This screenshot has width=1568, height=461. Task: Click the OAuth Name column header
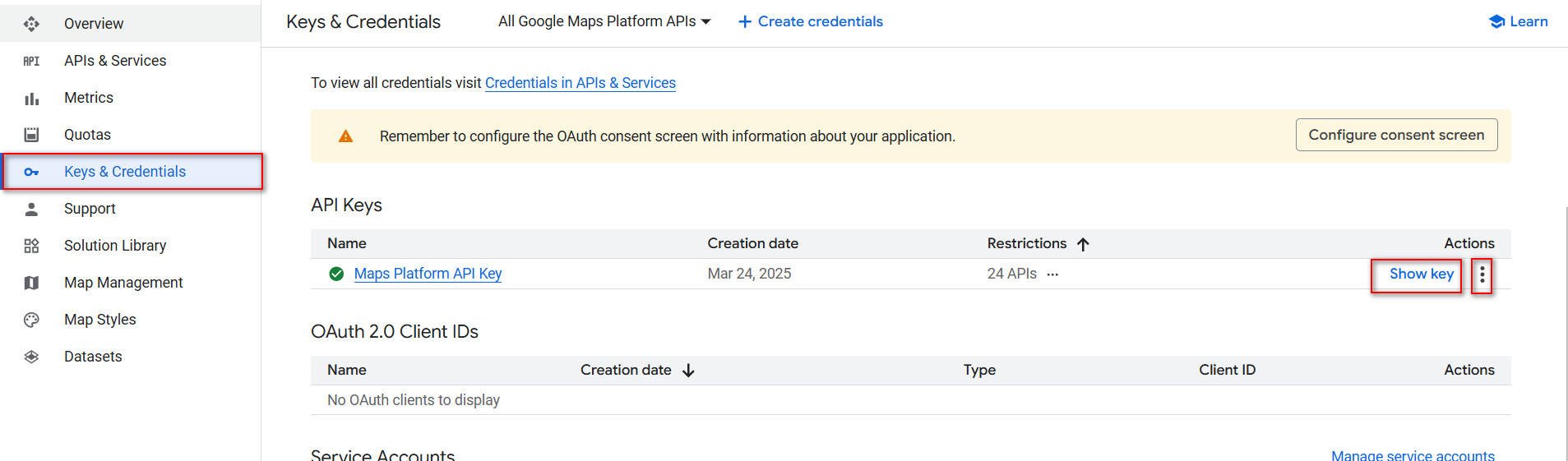coord(347,370)
